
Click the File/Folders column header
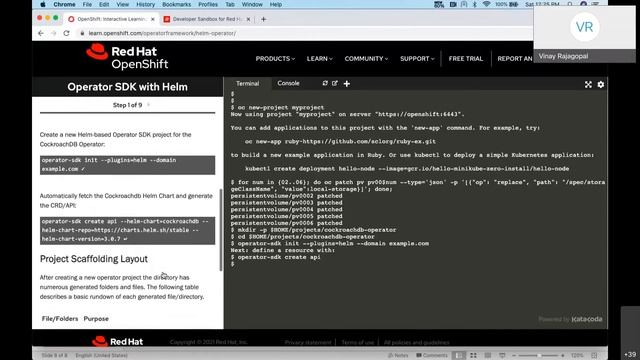[60, 319]
